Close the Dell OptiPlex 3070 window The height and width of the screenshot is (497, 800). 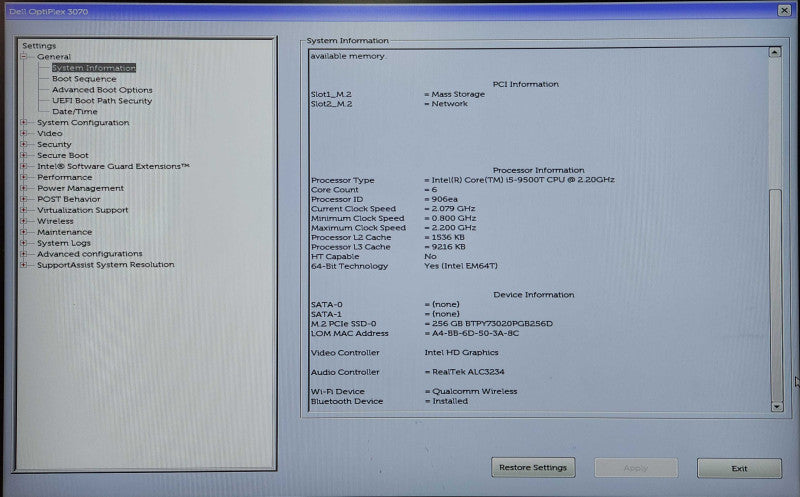(x=784, y=10)
